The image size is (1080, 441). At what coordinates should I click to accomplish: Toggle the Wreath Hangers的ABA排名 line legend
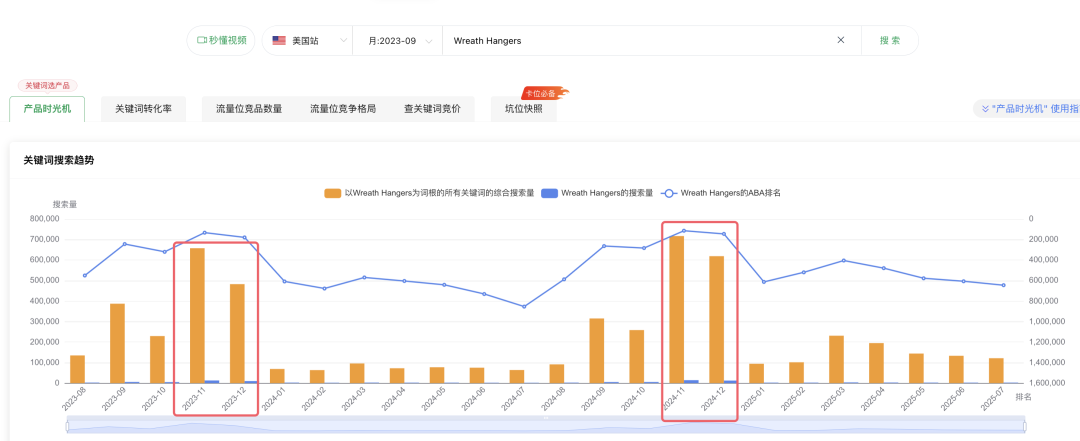click(x=720, y=194)
